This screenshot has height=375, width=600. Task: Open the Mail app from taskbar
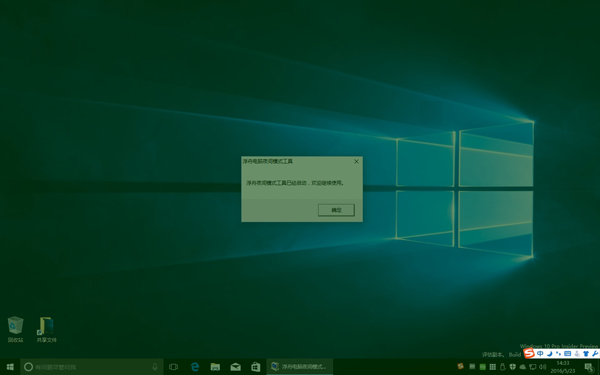[236, 367]
